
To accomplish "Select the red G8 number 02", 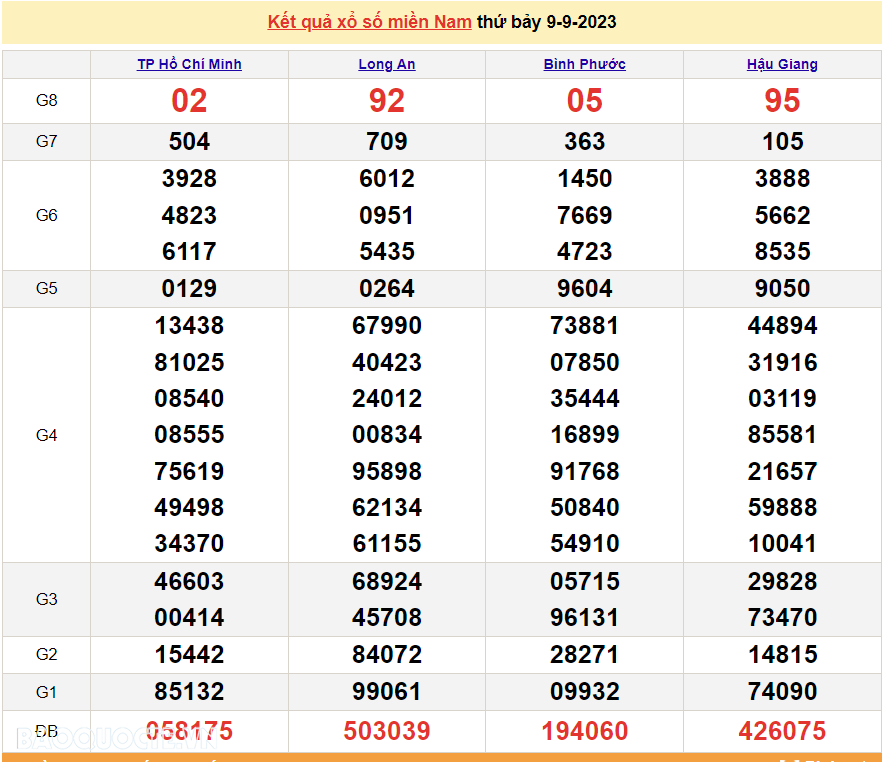I will [x=189, y=100].
